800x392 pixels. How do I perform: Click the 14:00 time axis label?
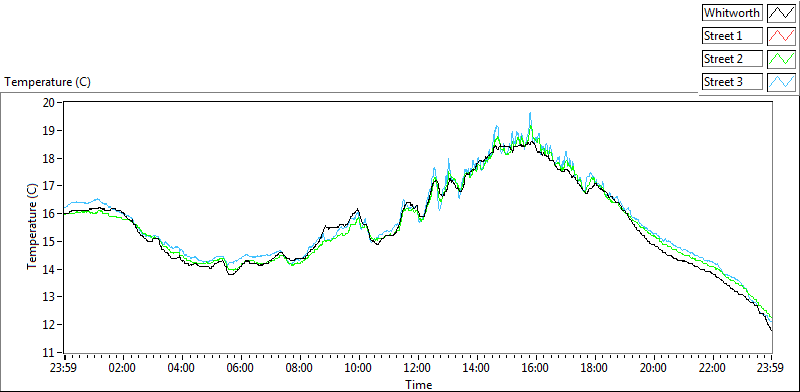point(478,368)
